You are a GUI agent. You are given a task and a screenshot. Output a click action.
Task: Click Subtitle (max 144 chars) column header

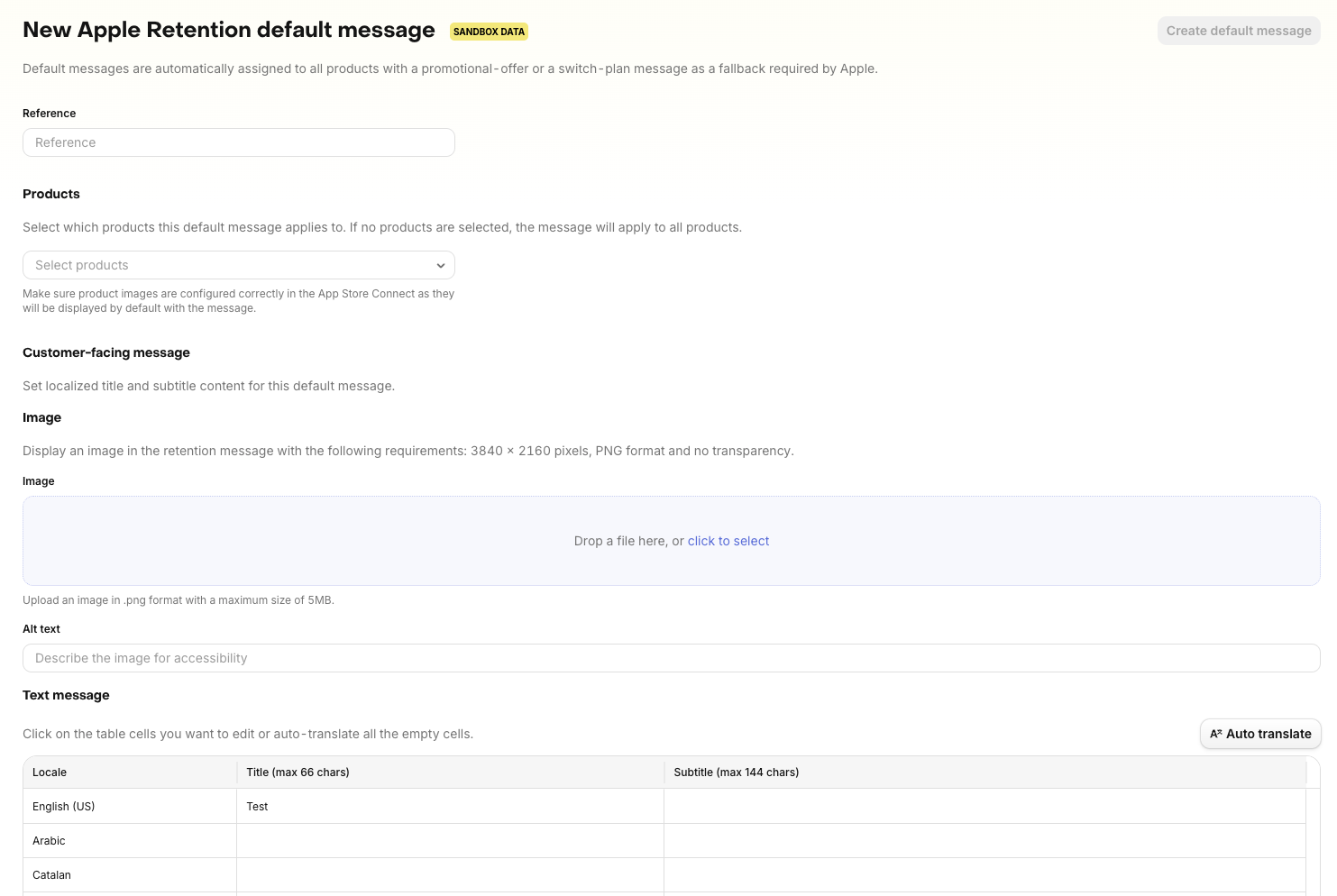[736, 773]
